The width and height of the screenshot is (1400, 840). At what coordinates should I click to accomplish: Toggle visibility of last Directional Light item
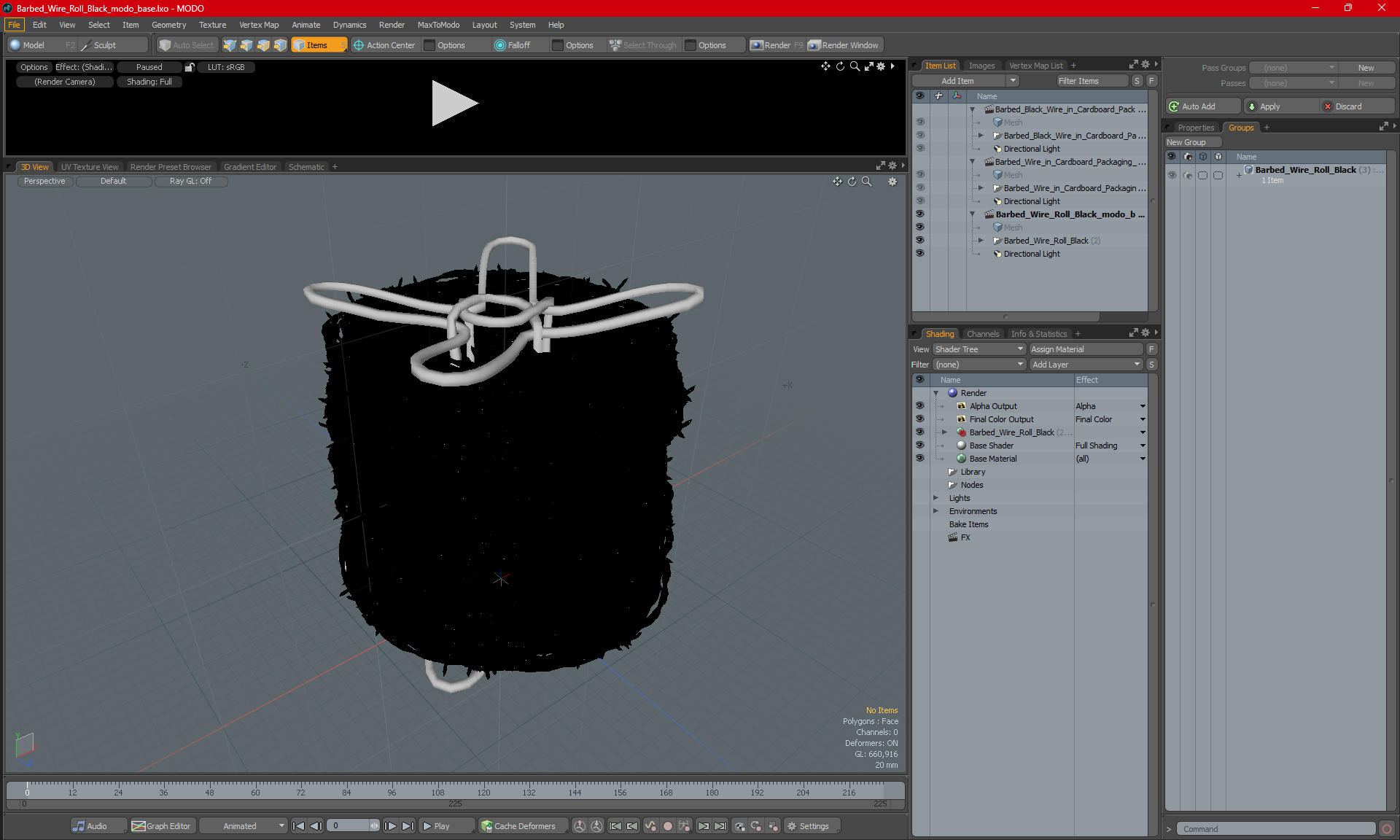tap(919, 254)
